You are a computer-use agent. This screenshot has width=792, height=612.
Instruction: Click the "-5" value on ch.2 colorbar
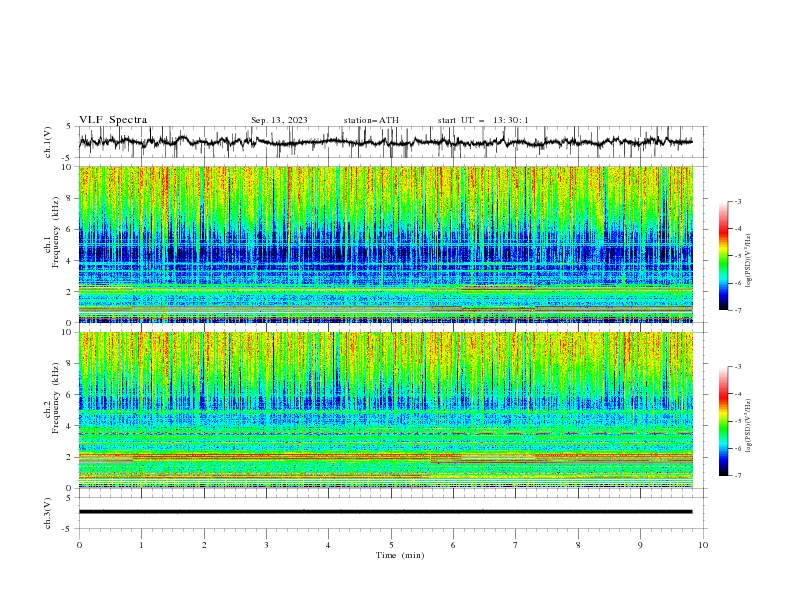737,421
